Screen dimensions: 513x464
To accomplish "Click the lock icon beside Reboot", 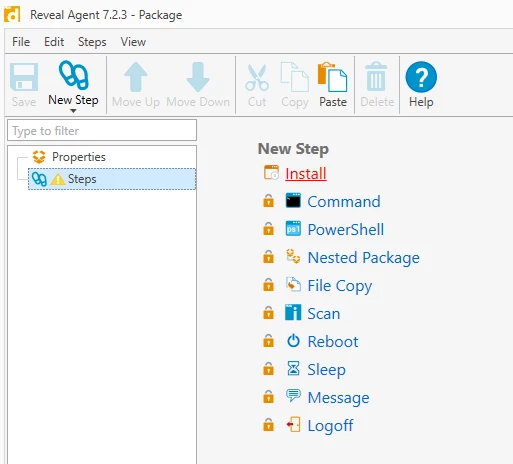I will [268, 341].
